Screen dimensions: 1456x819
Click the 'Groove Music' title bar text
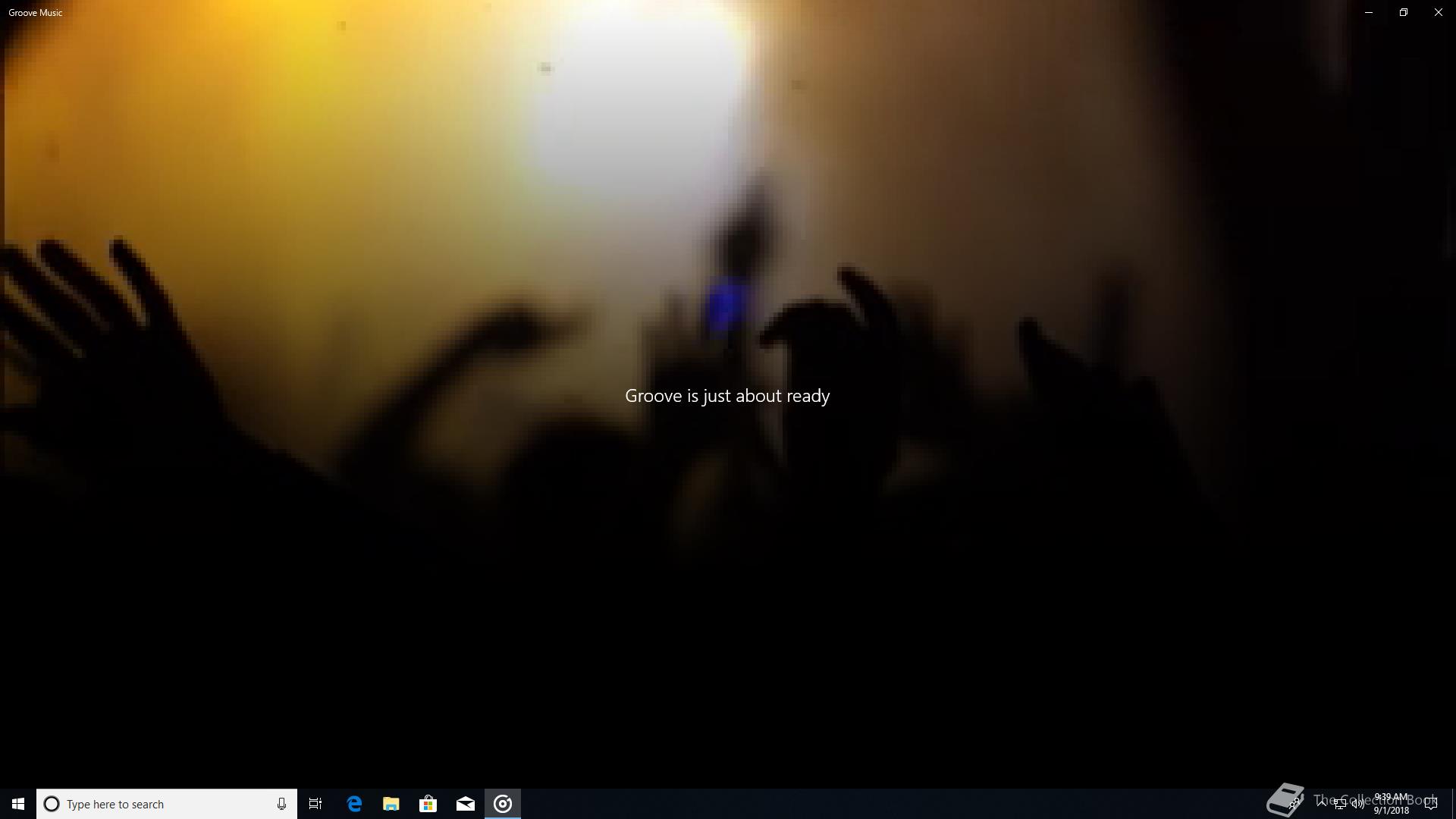pos(36,13)
